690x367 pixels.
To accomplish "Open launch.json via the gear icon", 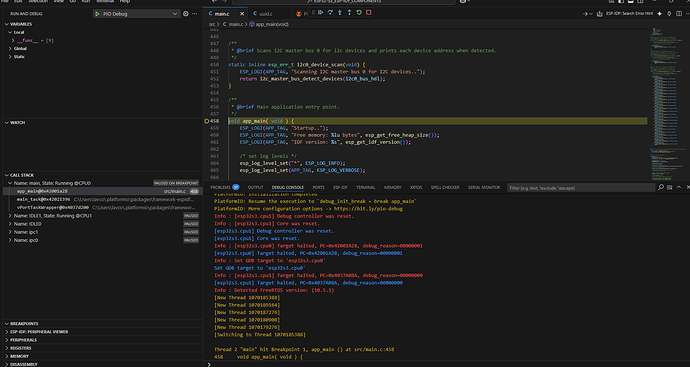I will click(x=186, y=14).
